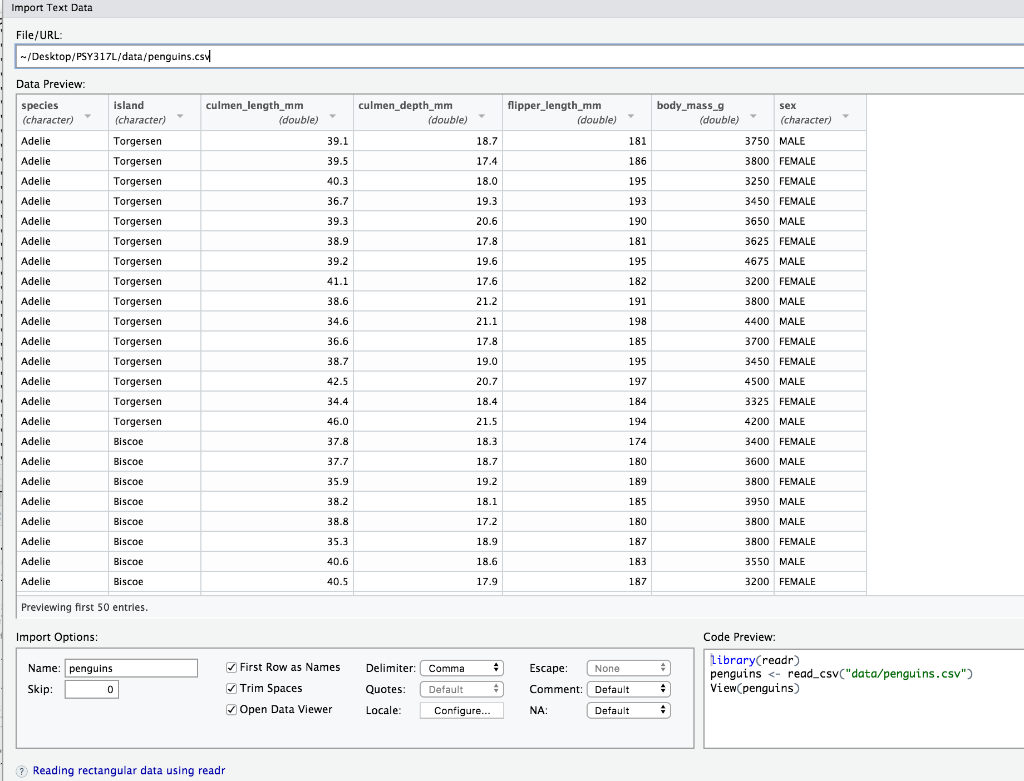Image resolution: width=1024 pixels, height=781 pixels.
Task: Open the Quotes dropdown
Action: click(x=461, y=688)
